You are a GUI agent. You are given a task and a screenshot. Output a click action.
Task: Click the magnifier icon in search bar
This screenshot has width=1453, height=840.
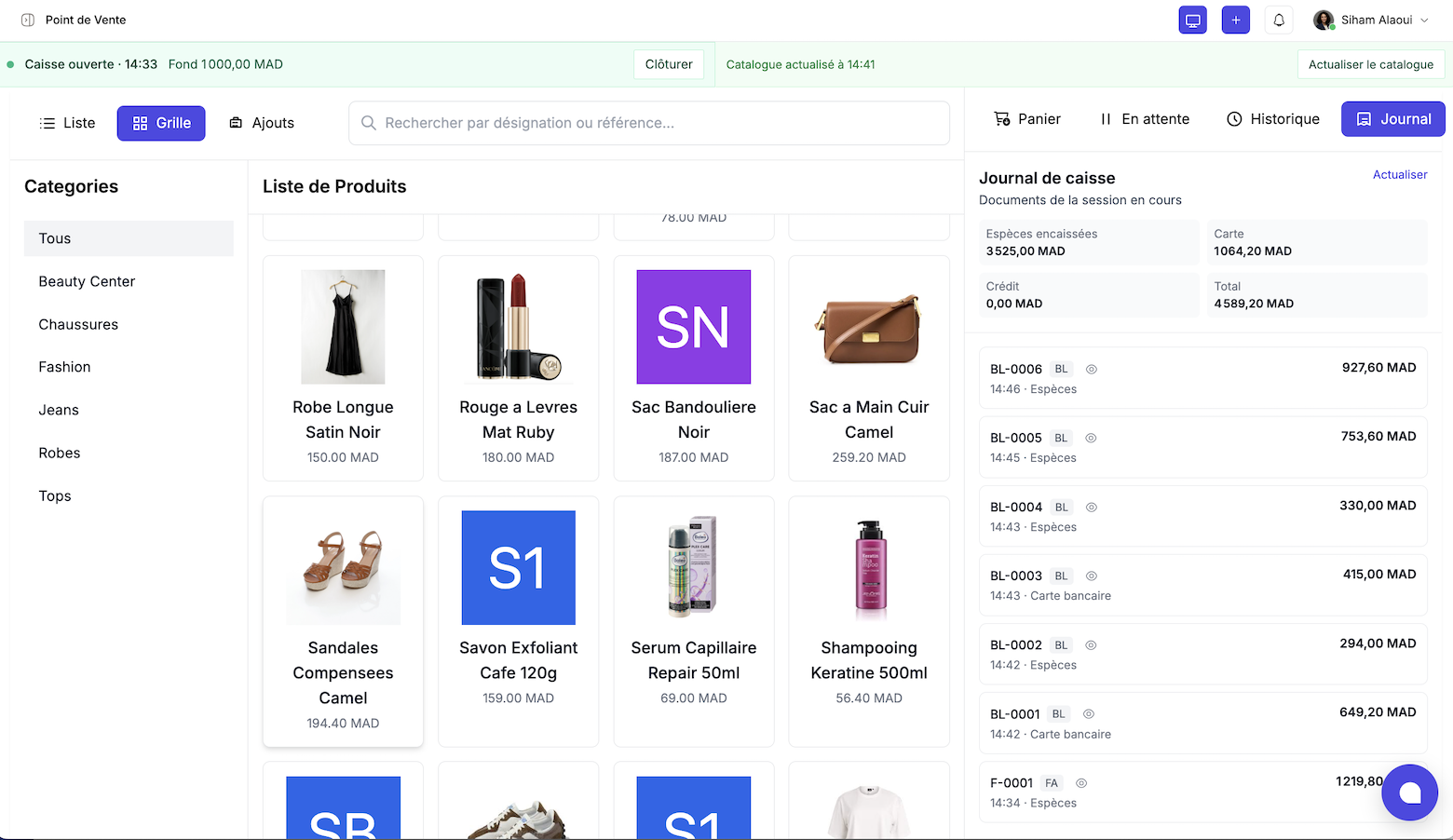click(369, 123)
